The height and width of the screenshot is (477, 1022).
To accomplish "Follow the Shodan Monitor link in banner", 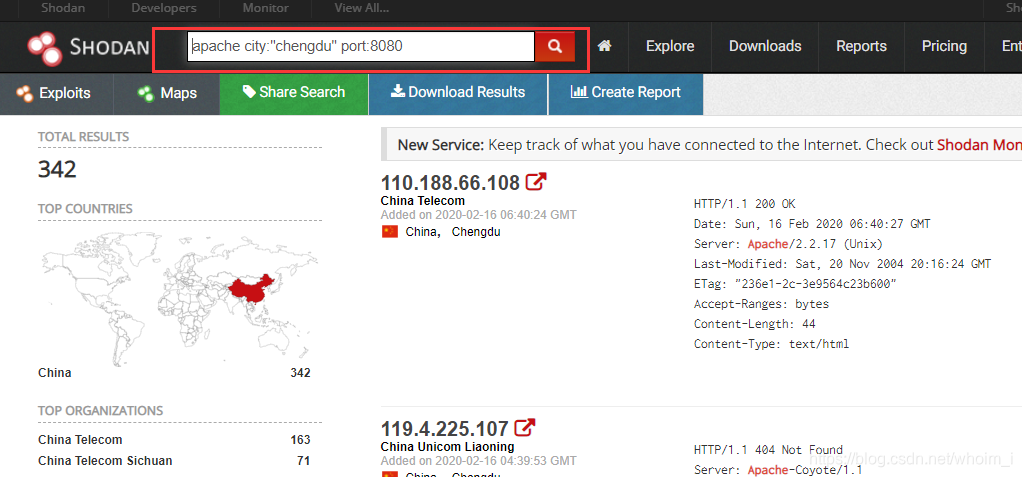I will (979, 145).
